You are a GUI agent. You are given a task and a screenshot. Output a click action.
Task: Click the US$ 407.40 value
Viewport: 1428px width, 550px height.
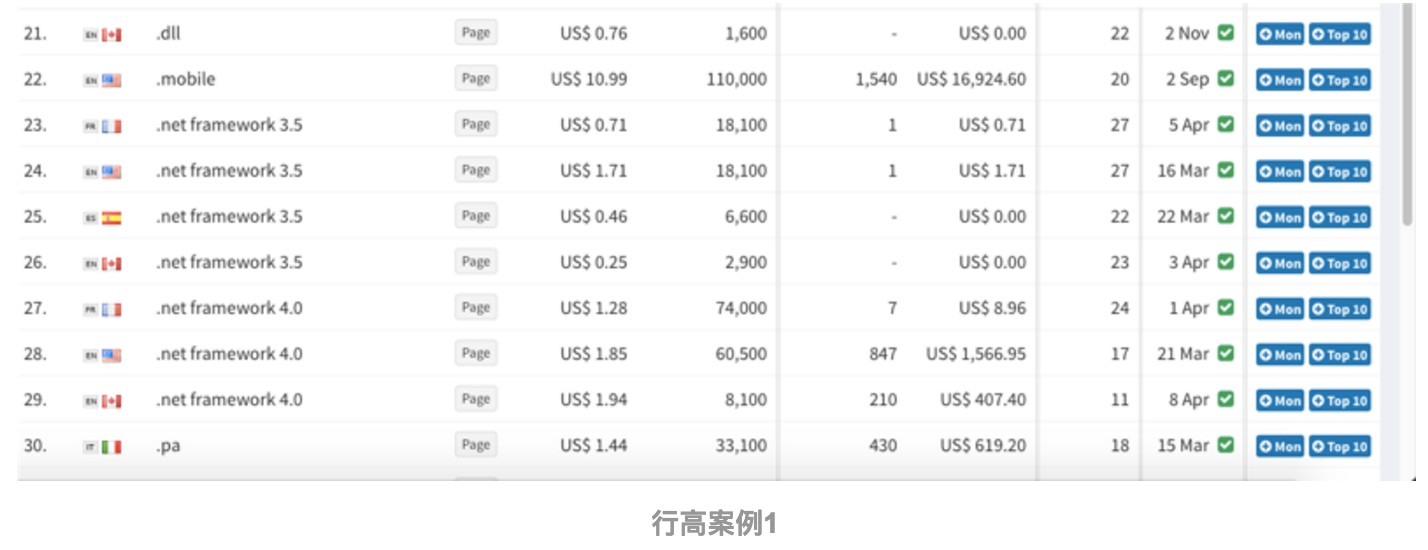[983, 400]
